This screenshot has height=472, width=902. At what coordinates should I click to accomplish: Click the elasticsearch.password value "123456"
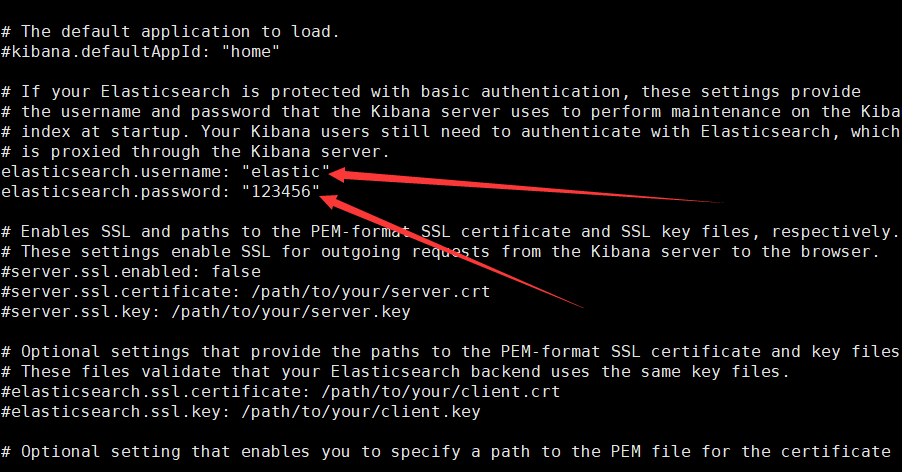point(281,191)
